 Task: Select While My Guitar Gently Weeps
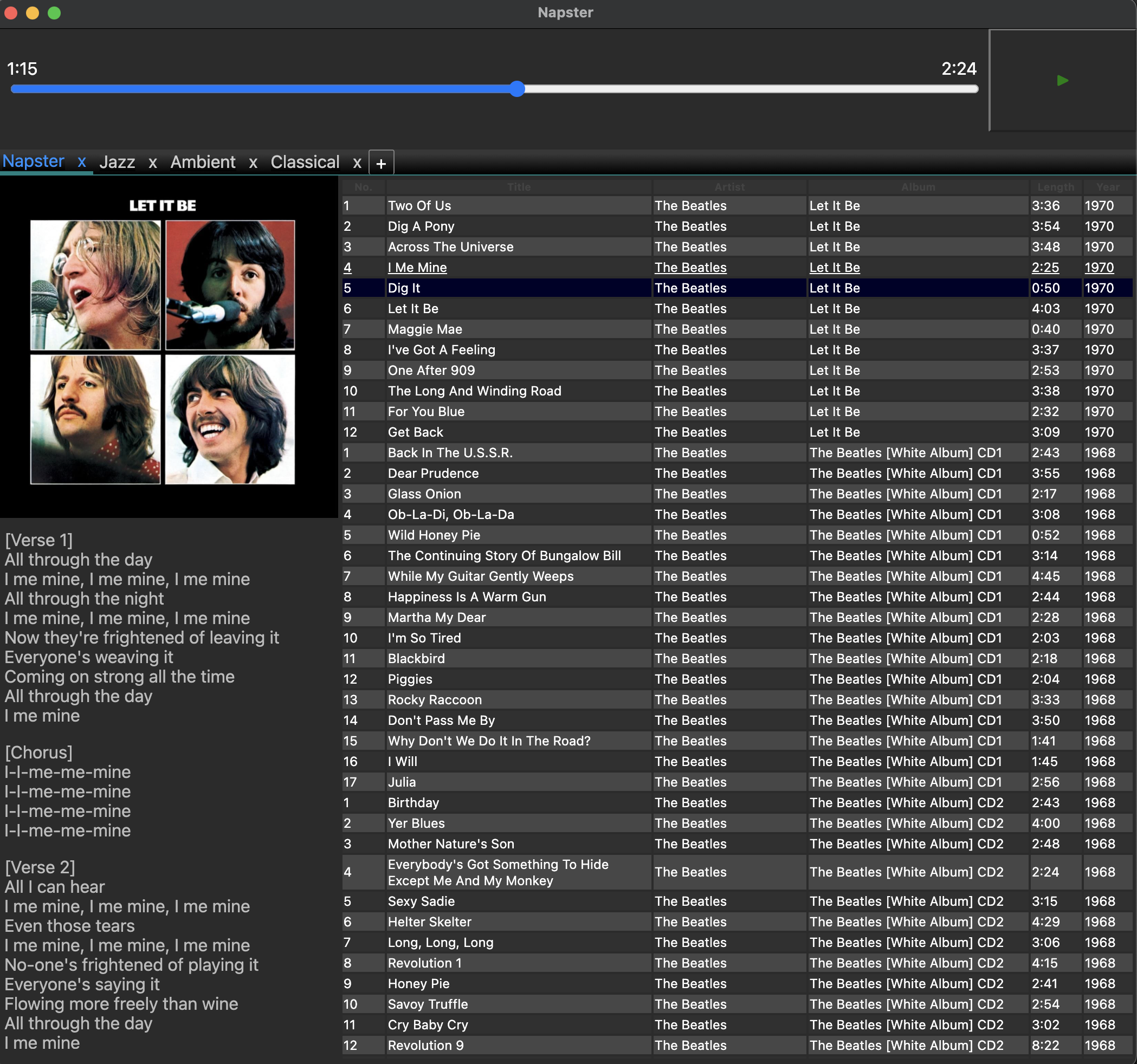point(737,576)
